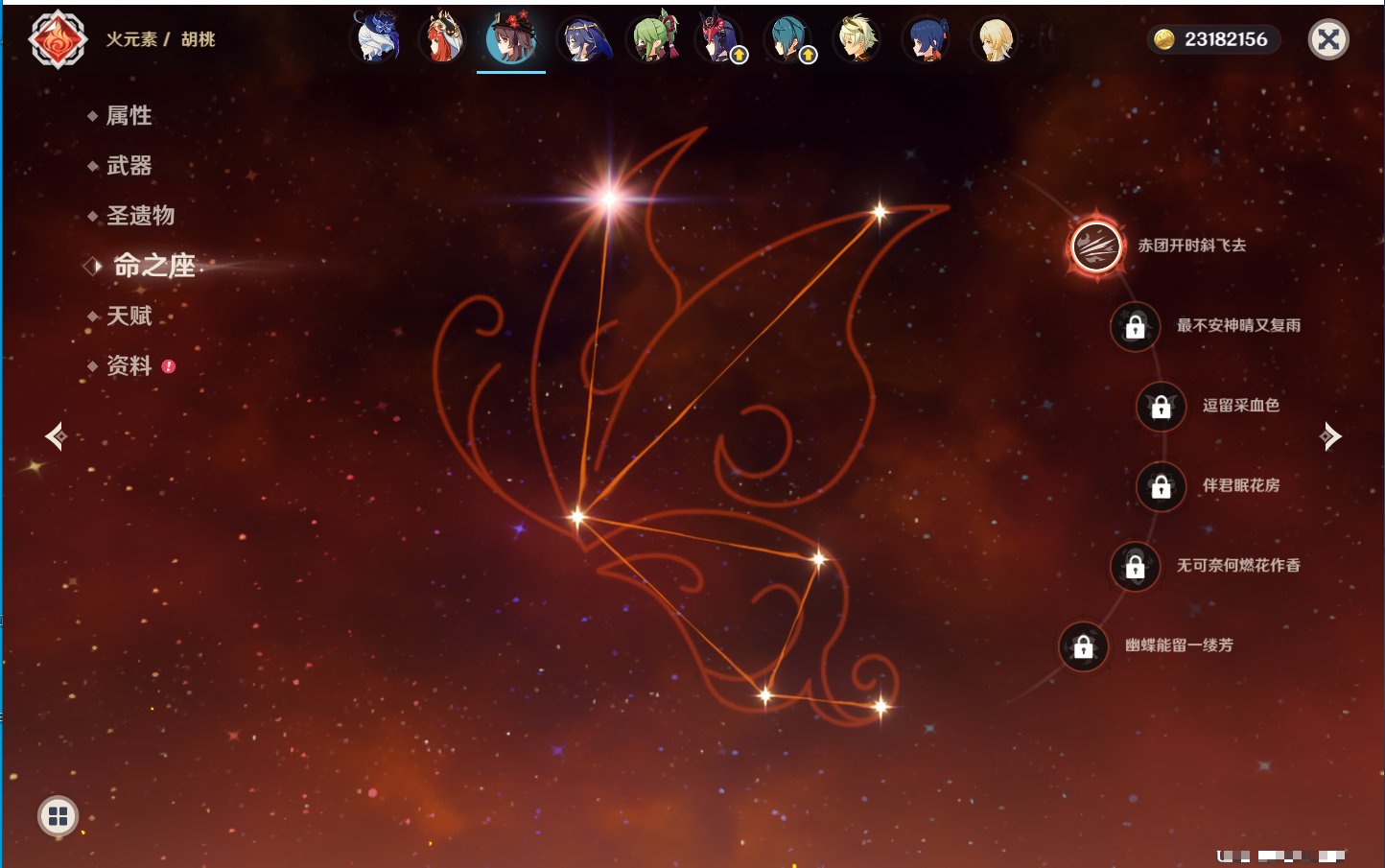
Task: Select the green-haired masked character portrait
Action: (x=653, y=39)
